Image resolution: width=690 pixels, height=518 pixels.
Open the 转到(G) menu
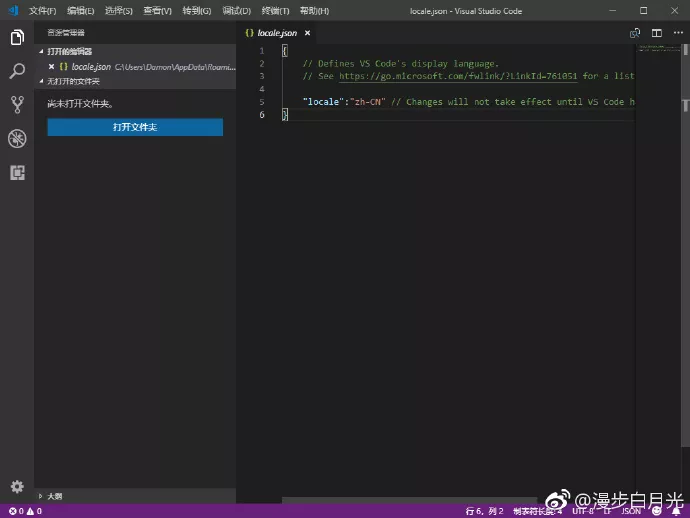tap(197, 11)
